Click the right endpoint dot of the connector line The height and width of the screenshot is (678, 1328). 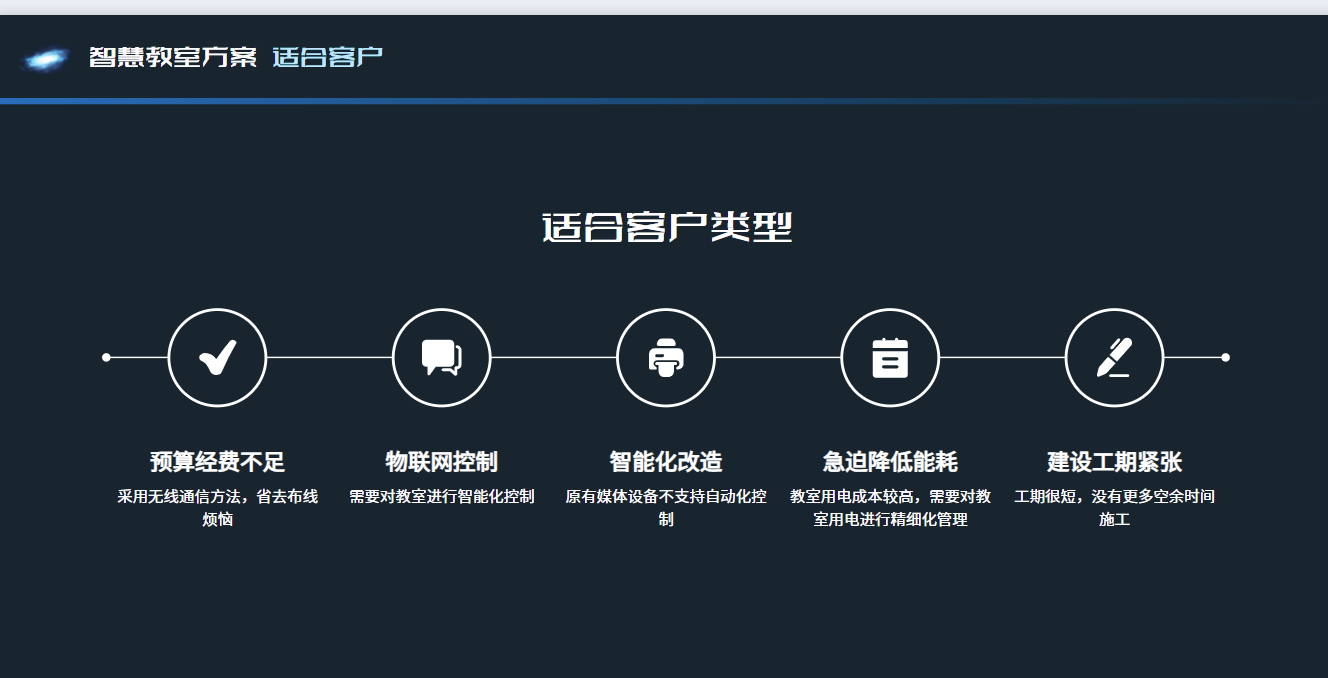[x=1226, y=357]
